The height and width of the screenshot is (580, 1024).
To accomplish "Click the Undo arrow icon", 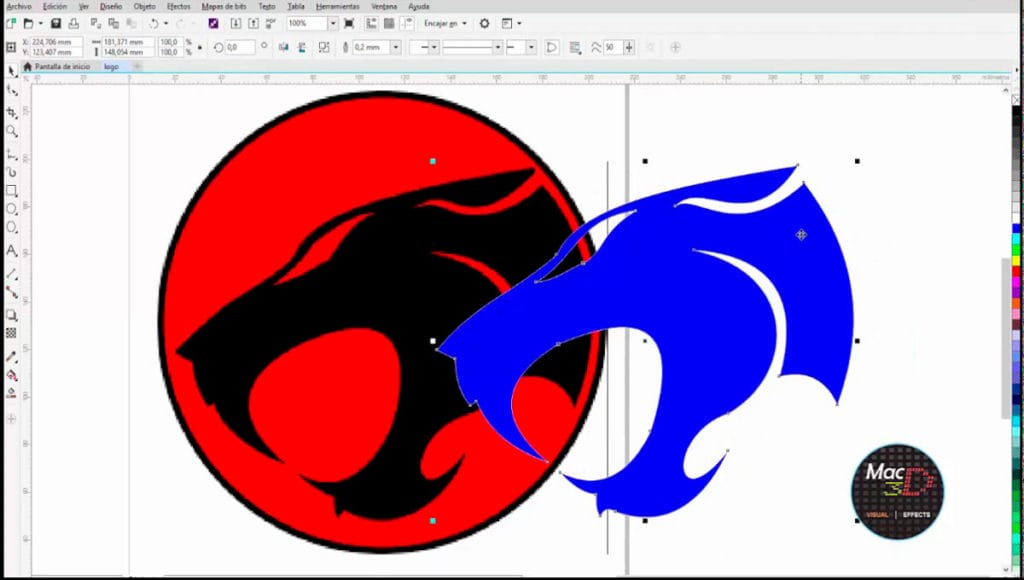I will click(x=153, y=24).
